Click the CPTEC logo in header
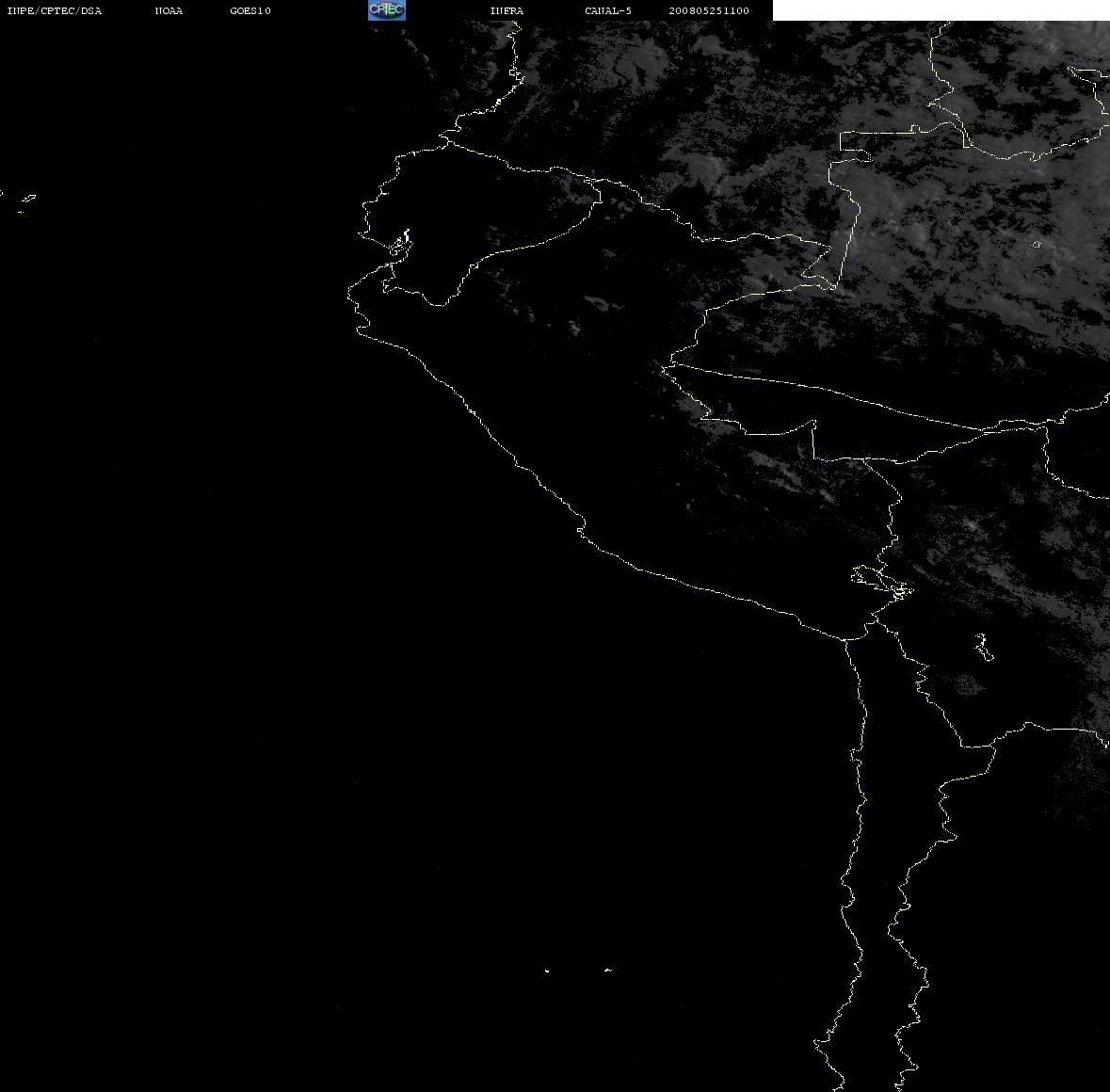 pyautogui.click(x=387, y=10)
